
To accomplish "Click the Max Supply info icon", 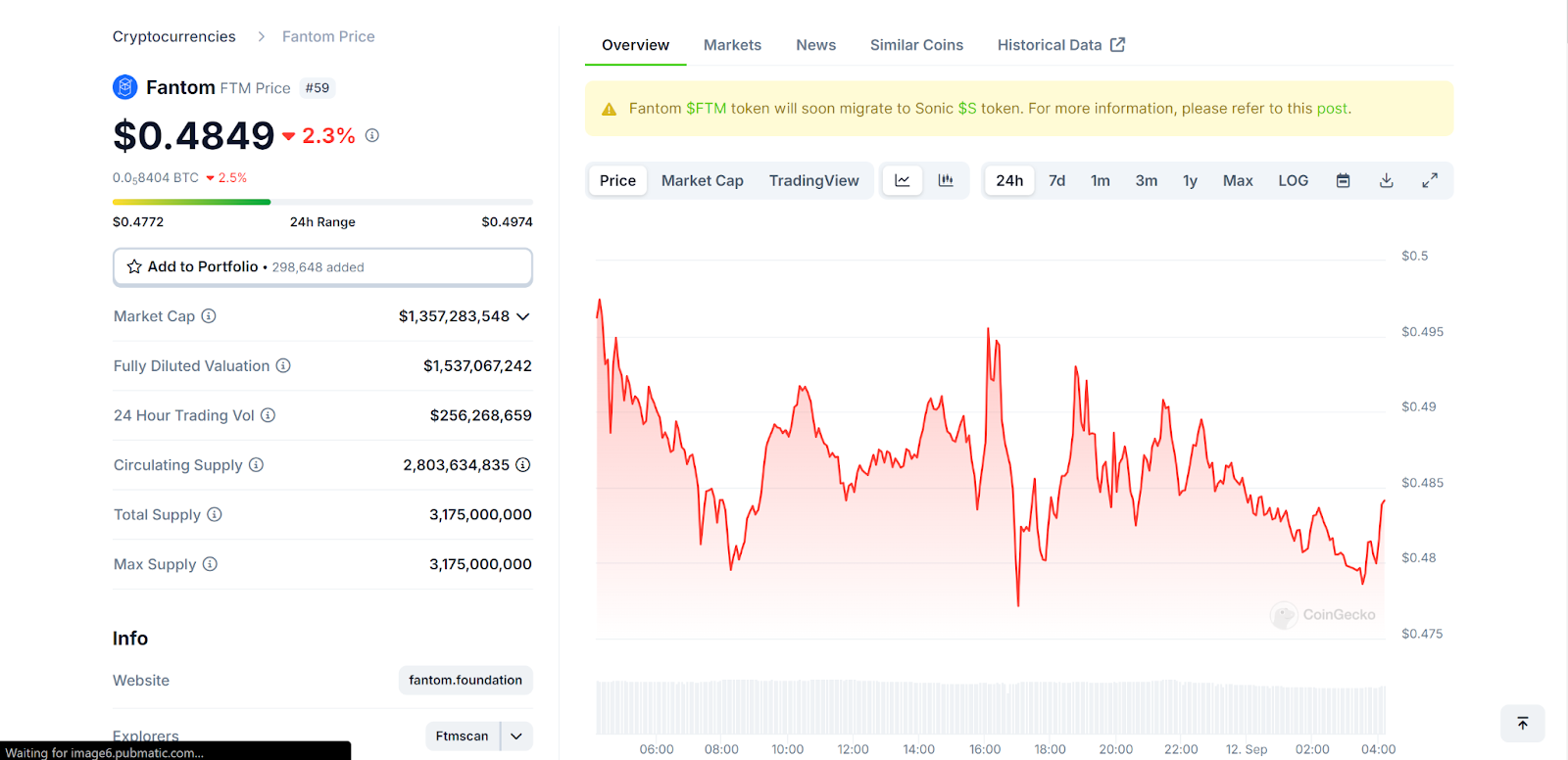I will [210, 564].
